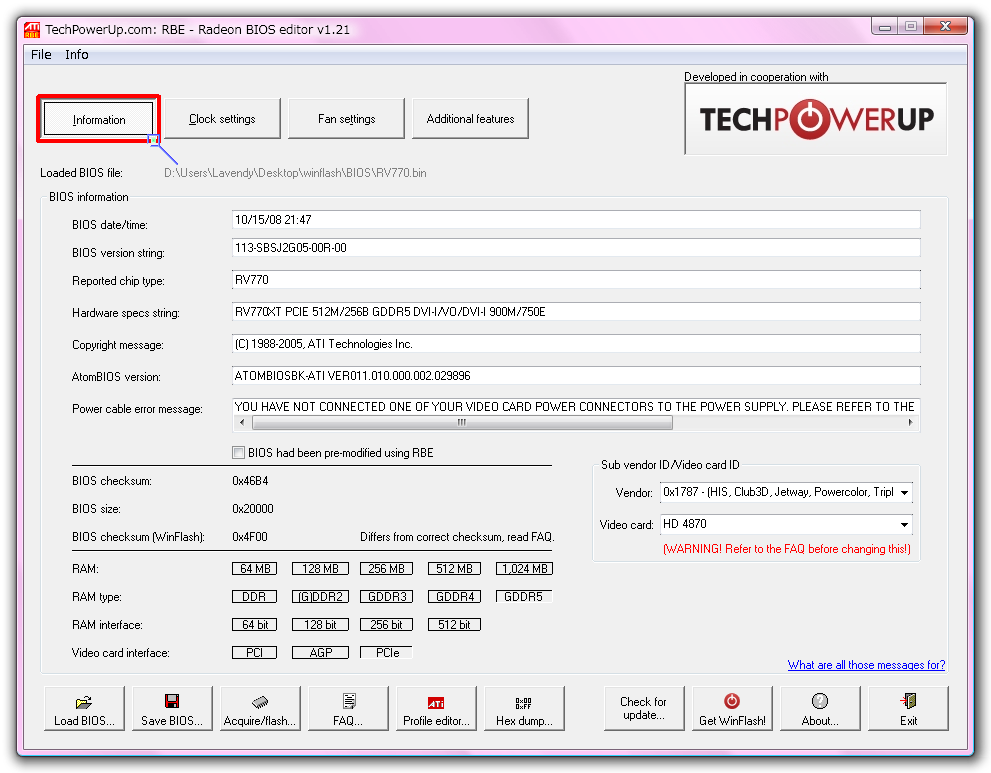991x773 pixels.
Task: Open 'What are all those messages for?' link
Action: (x=866, y=665)
